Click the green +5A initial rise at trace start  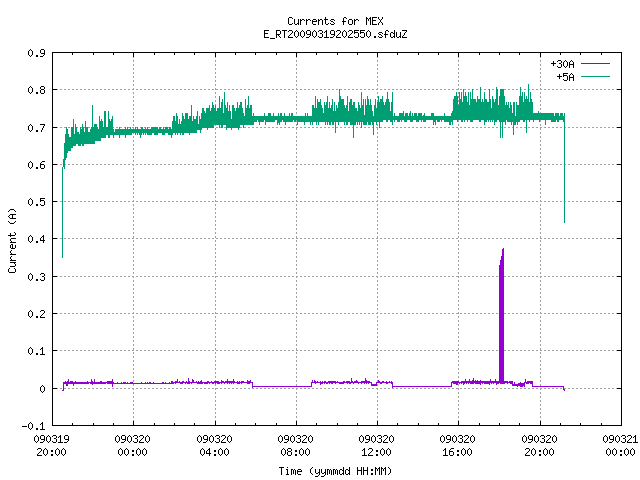coord(62,208)
